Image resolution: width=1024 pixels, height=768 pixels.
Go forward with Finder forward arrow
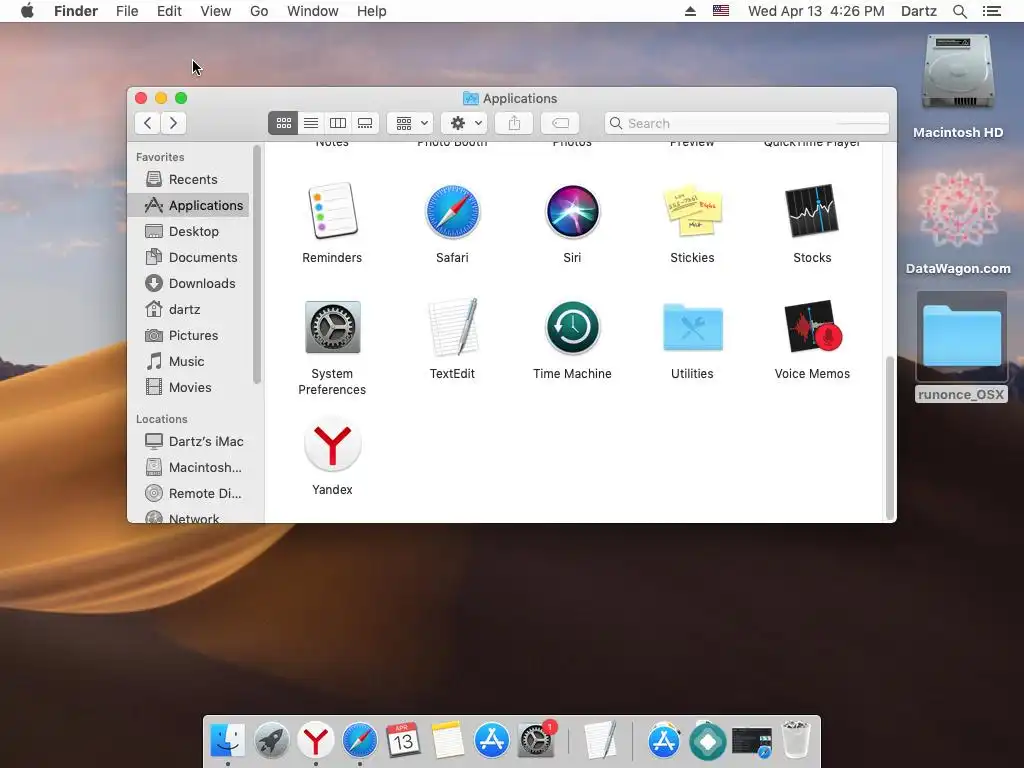[173, 123]
